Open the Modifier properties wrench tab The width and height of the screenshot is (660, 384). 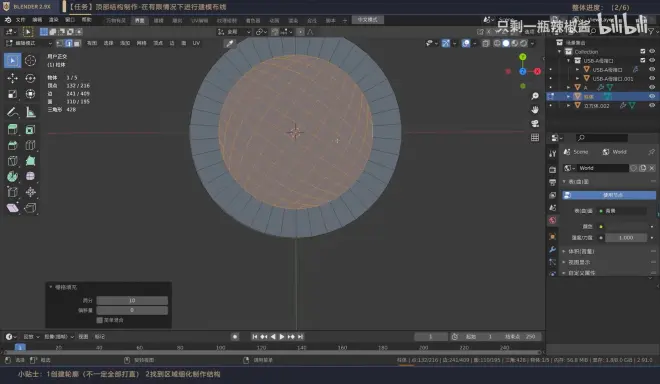[x=553, y=250]
